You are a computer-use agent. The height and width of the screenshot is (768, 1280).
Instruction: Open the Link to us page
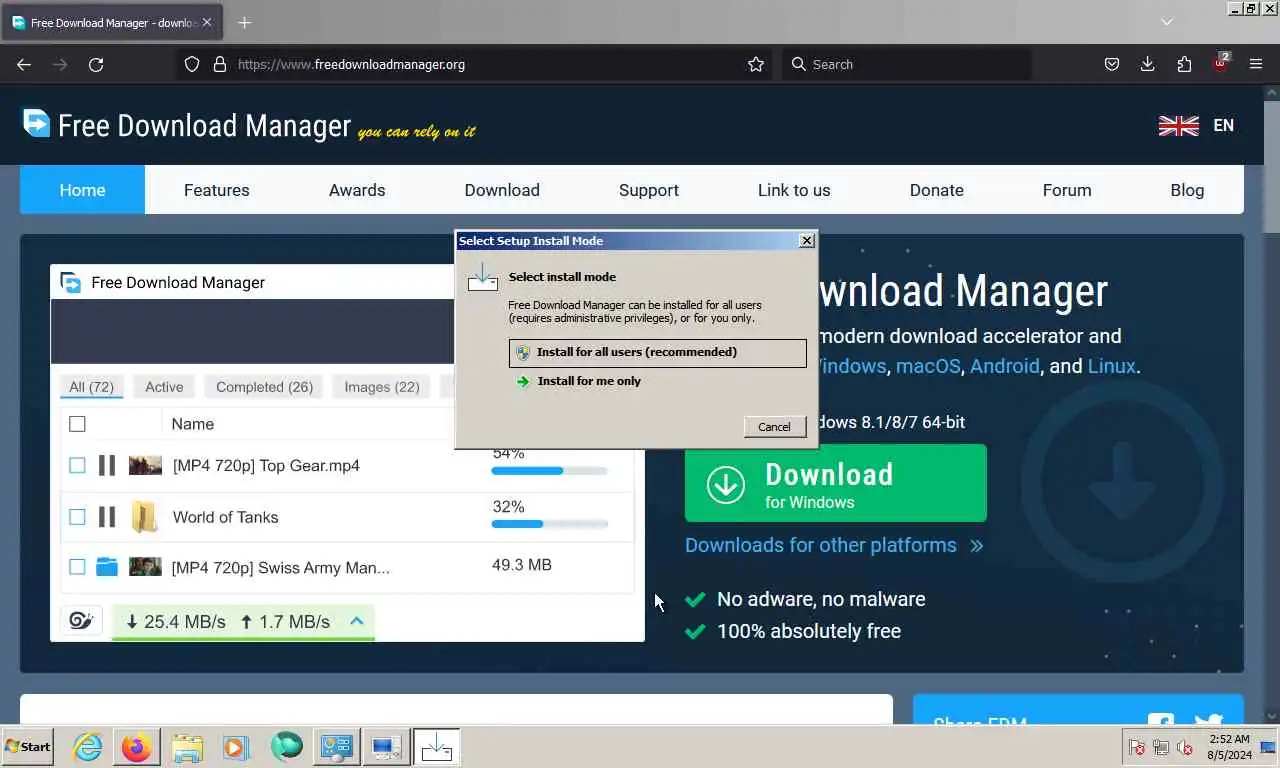tap(794, 190)
